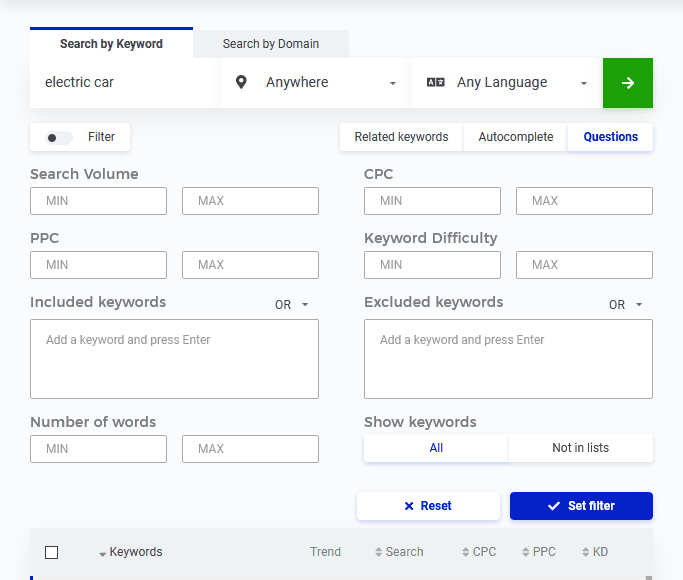The width and height of the screenshot is (683, 580).
Task: Click the sort arrows beside Search column
Action: click(379, 552)
